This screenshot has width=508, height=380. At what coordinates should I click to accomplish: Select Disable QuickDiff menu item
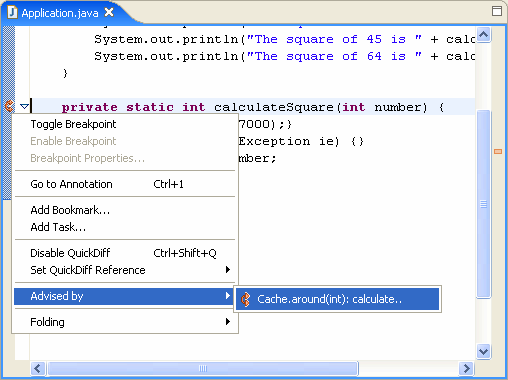click(125, 253)
